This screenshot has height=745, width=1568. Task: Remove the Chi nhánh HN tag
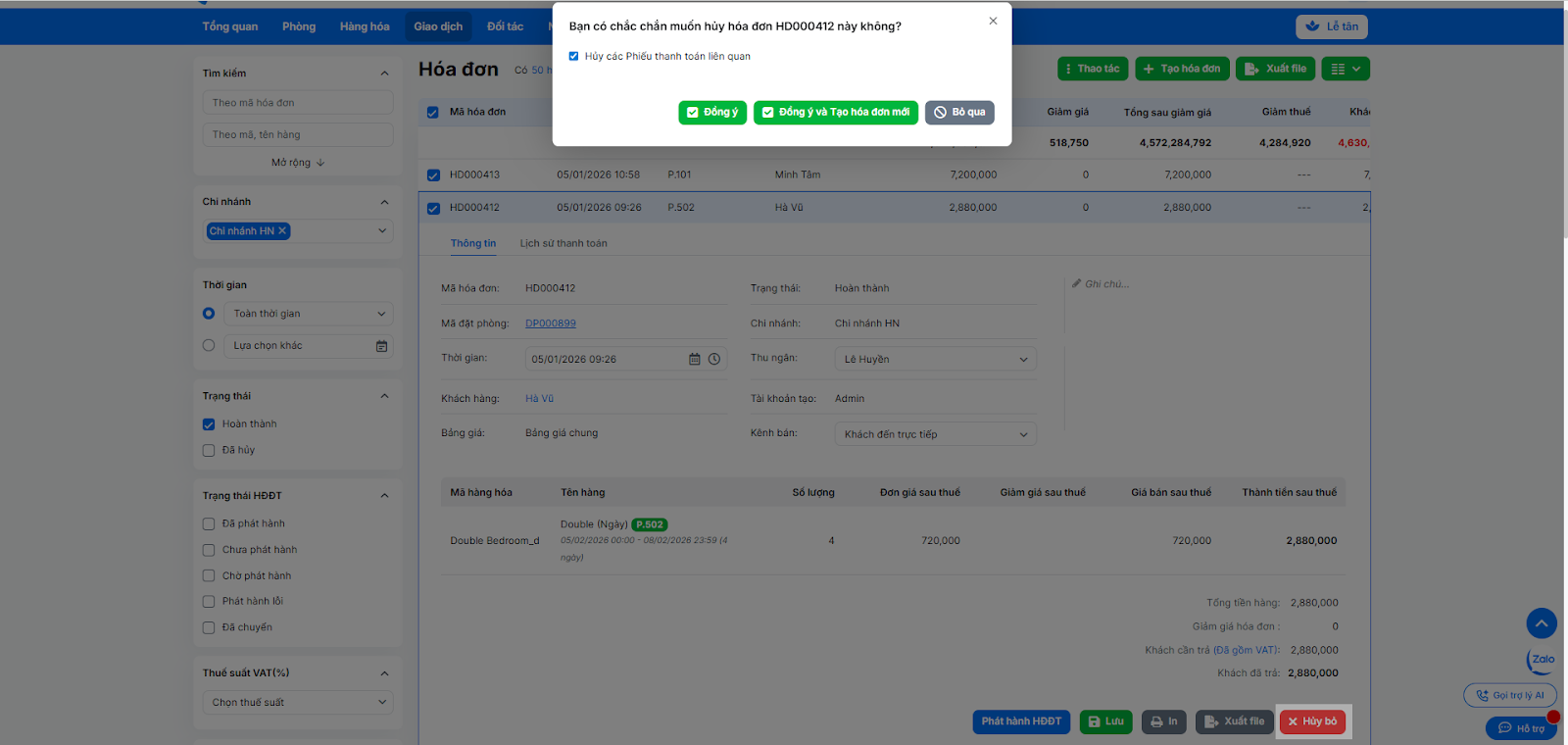(282, 231)
